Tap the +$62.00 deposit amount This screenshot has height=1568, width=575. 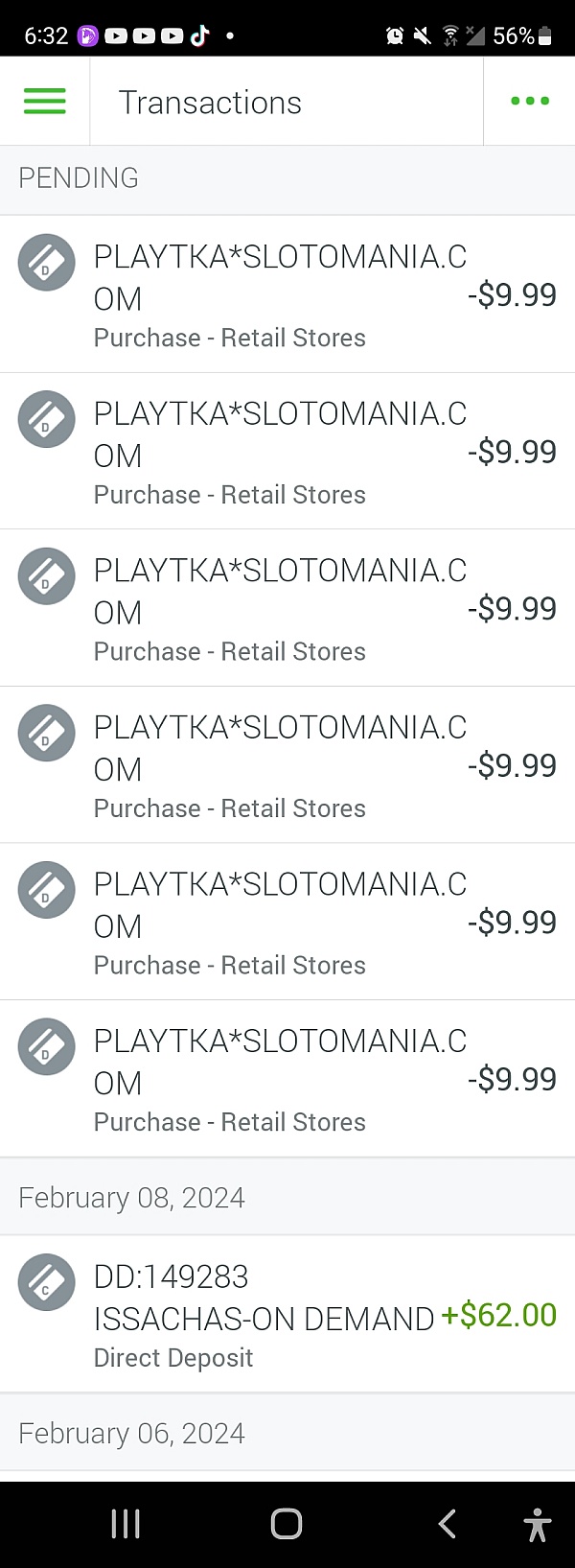[x=498, y=1315]
